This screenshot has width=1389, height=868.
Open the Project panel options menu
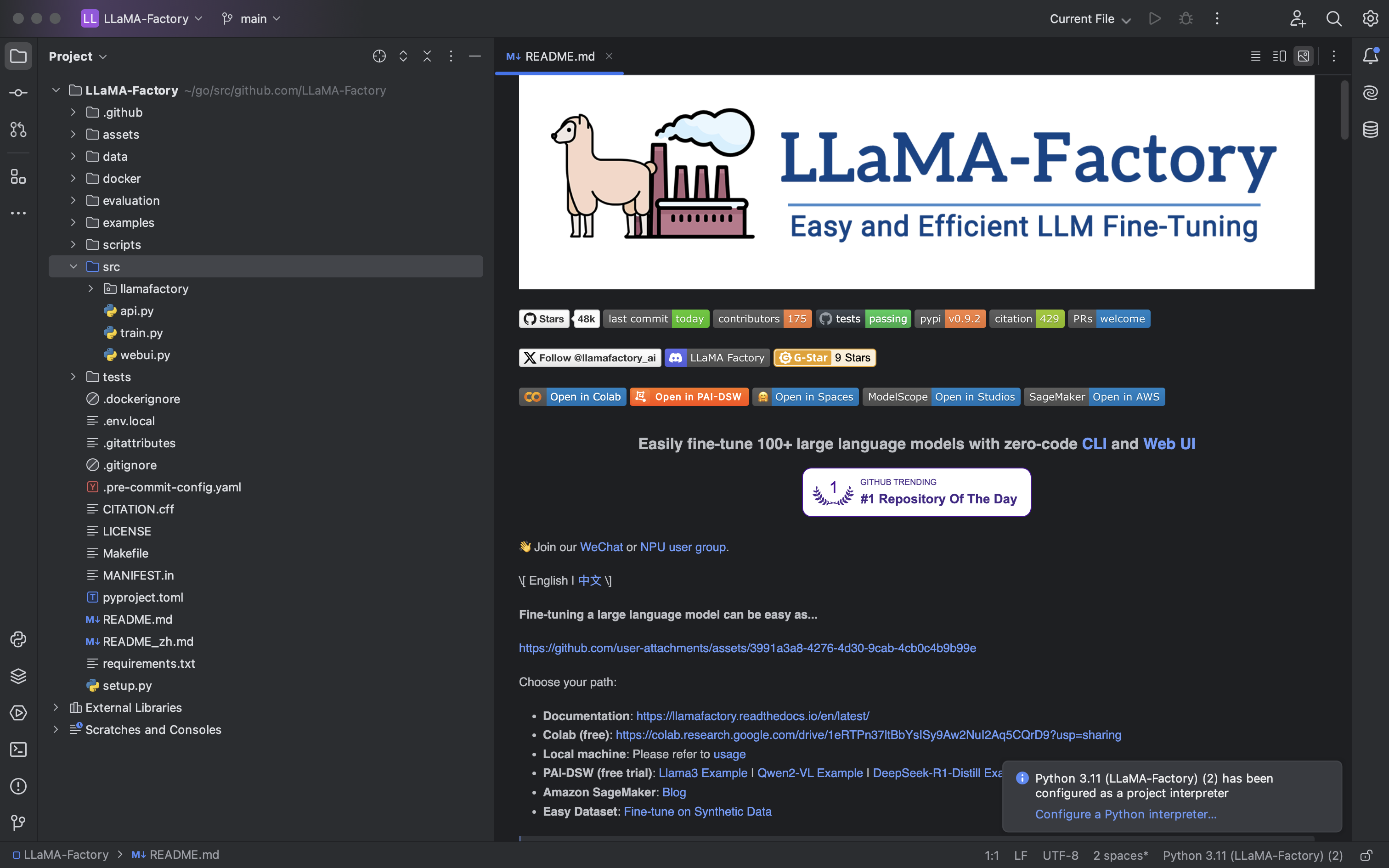pos(451,56)
